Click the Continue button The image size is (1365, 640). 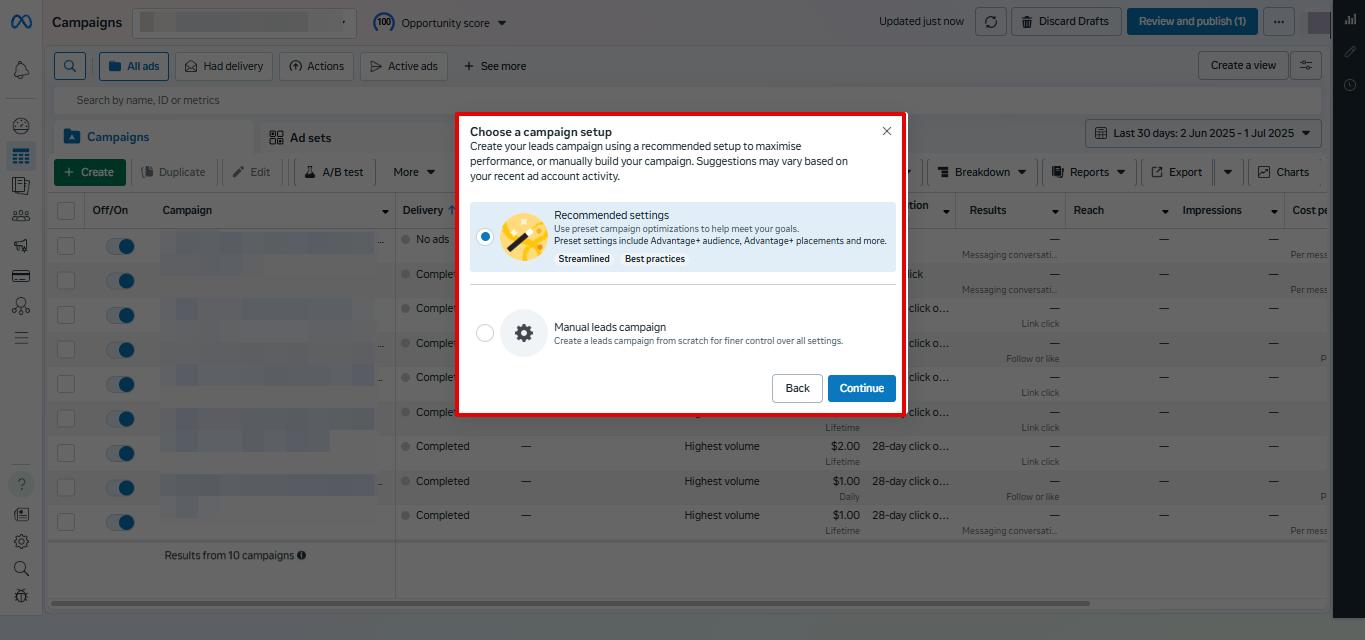[862, 388]
